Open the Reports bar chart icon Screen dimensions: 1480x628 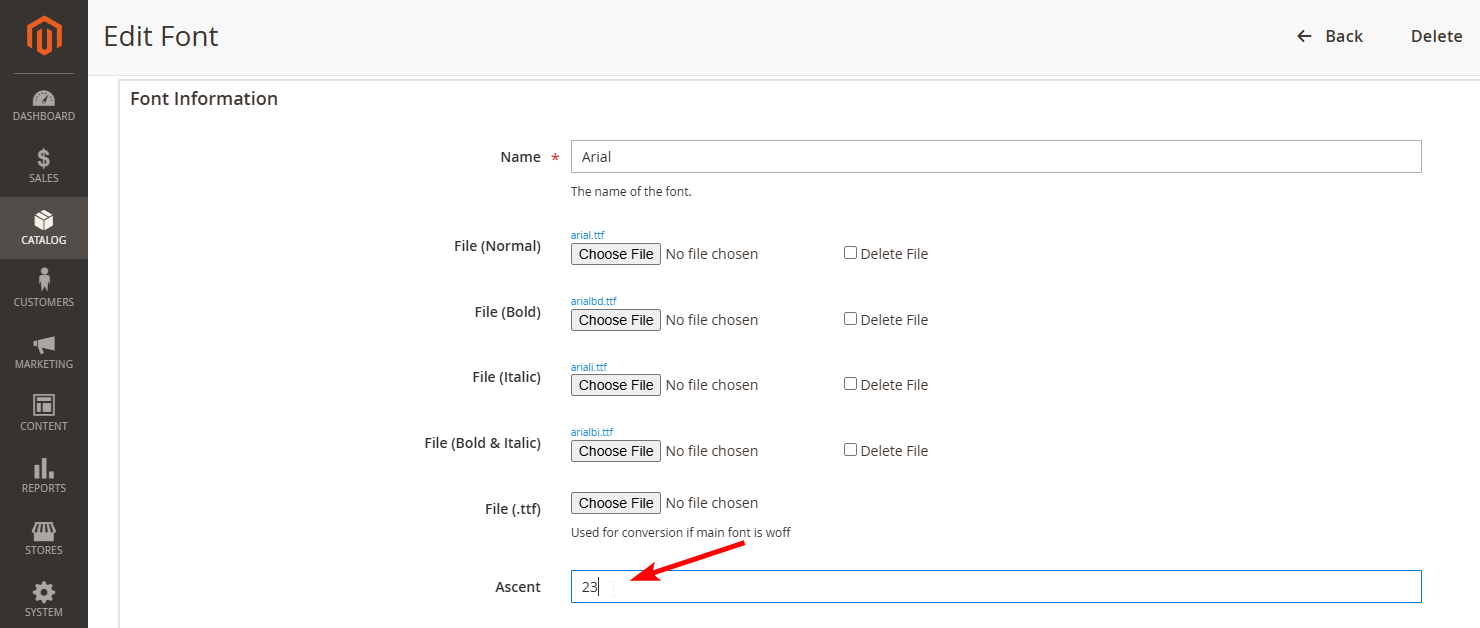coord(44,468)
